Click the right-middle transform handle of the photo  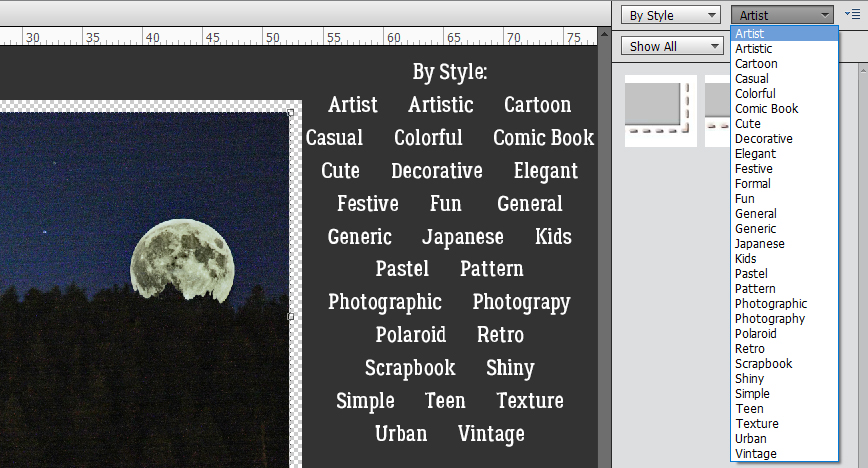[x=291, y=316]
